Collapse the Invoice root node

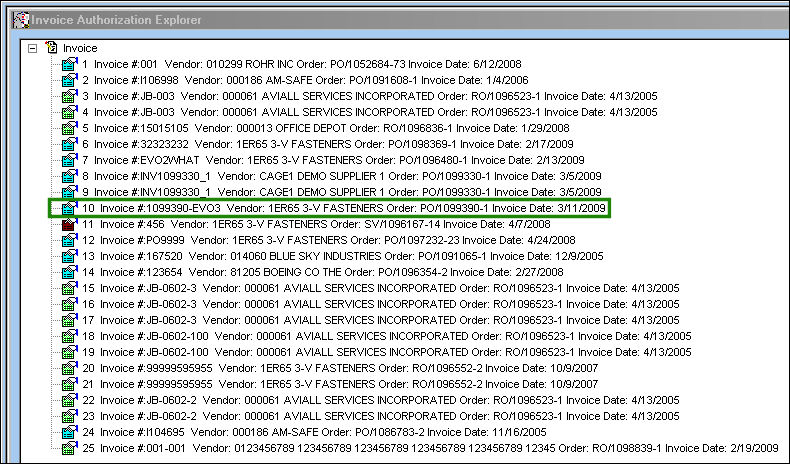[x=33, y=48]
